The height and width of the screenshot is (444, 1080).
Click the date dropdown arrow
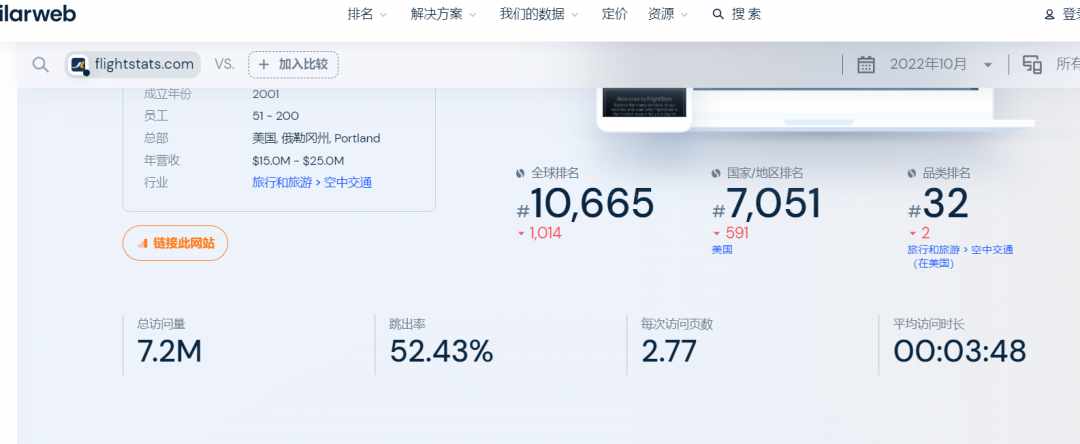(988, 65)
